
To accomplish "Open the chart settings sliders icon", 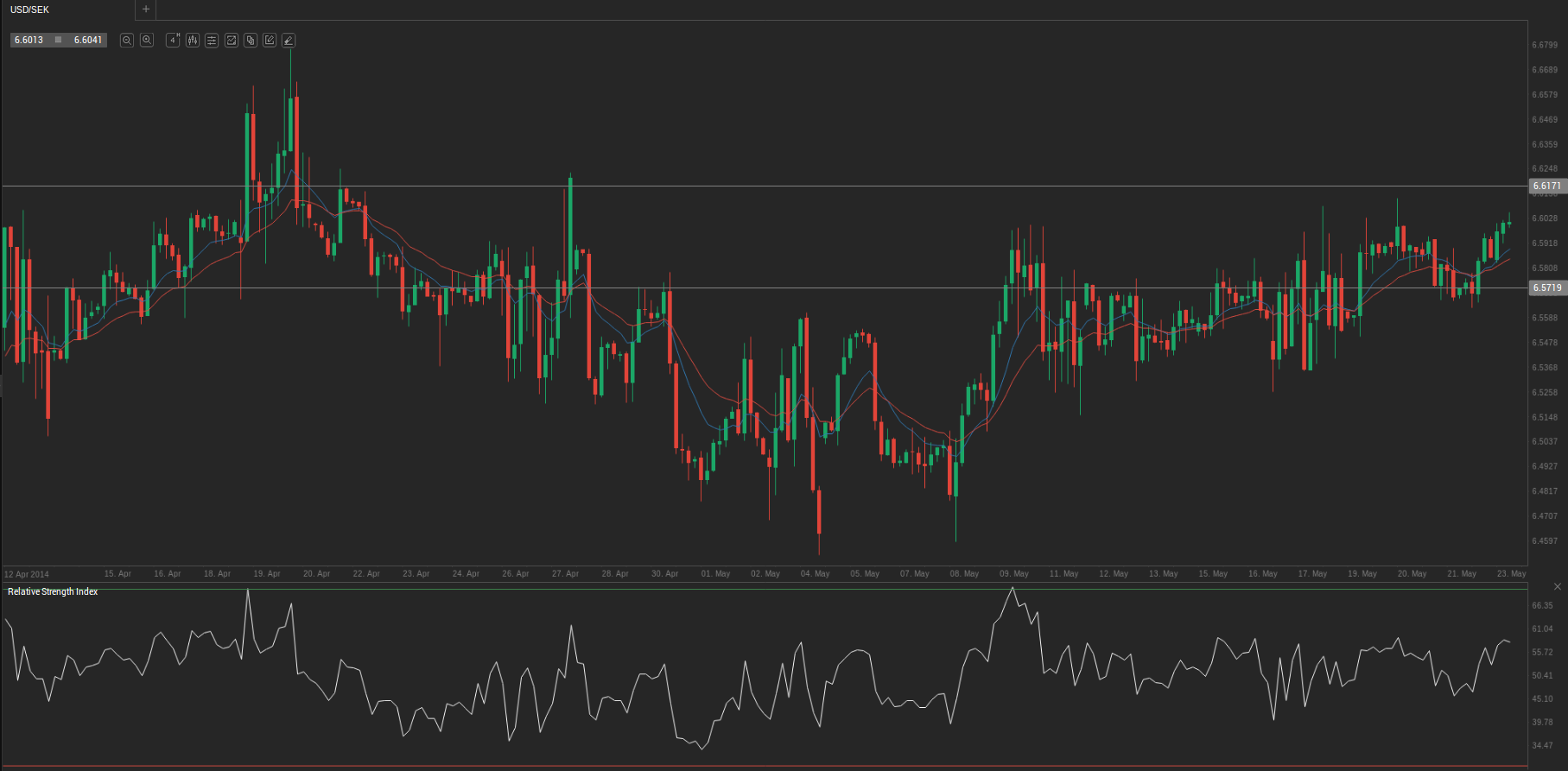I will [212, 41].
